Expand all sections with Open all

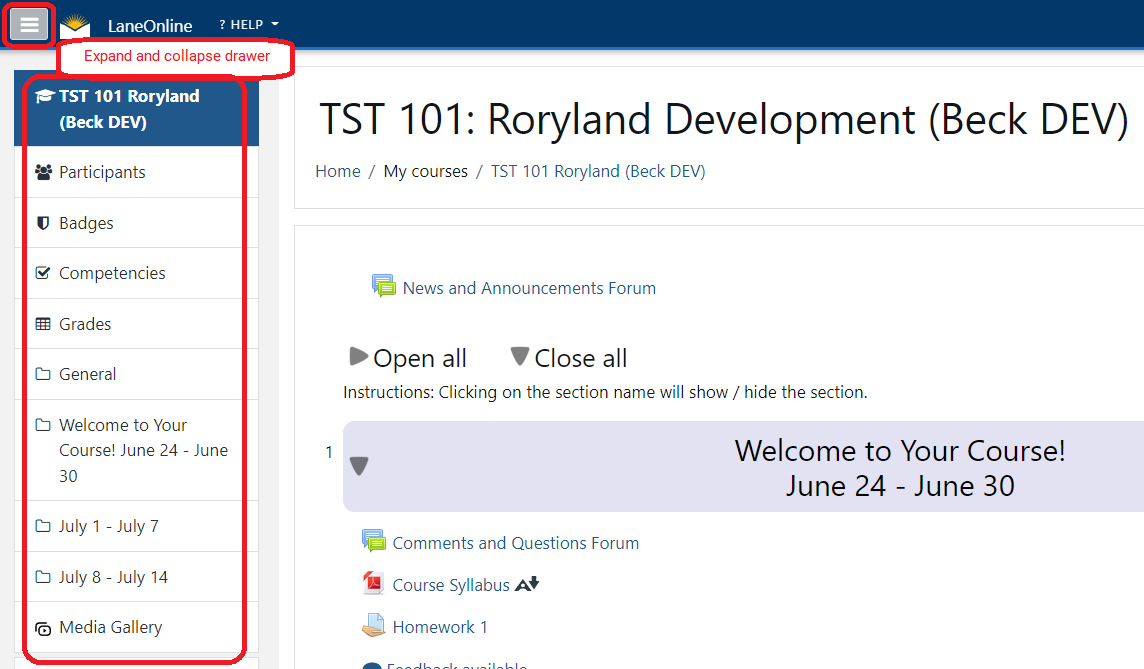[408, 358]
